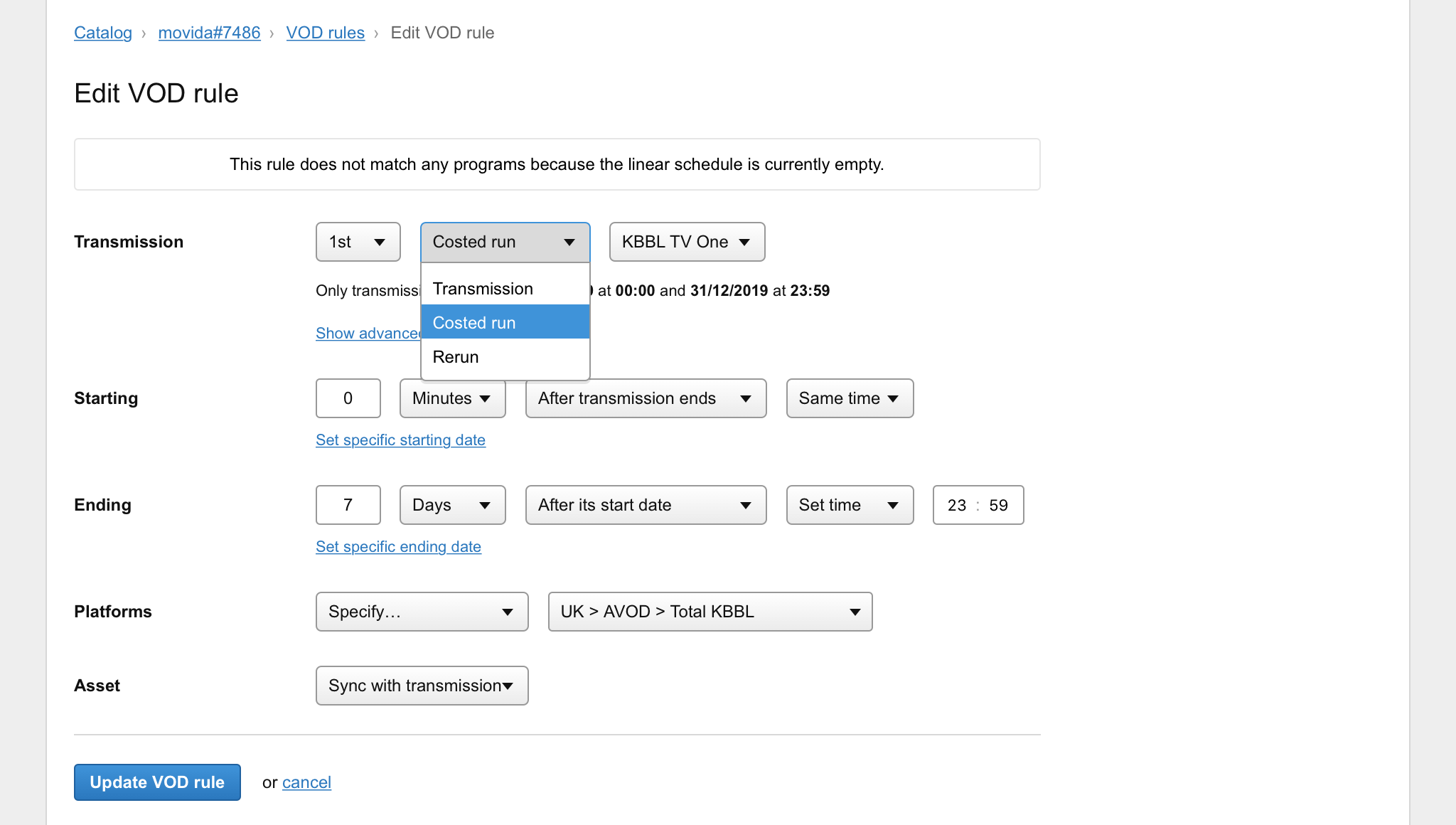Expand Days unit dropdown for Ending

click(451, 504)
